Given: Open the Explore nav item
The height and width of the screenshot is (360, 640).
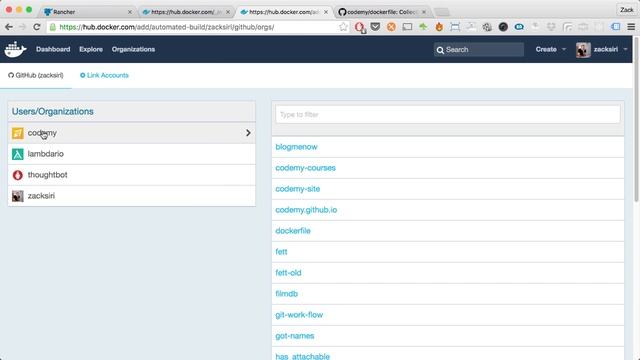Looking at the screenshot, I should coord(91,49).
